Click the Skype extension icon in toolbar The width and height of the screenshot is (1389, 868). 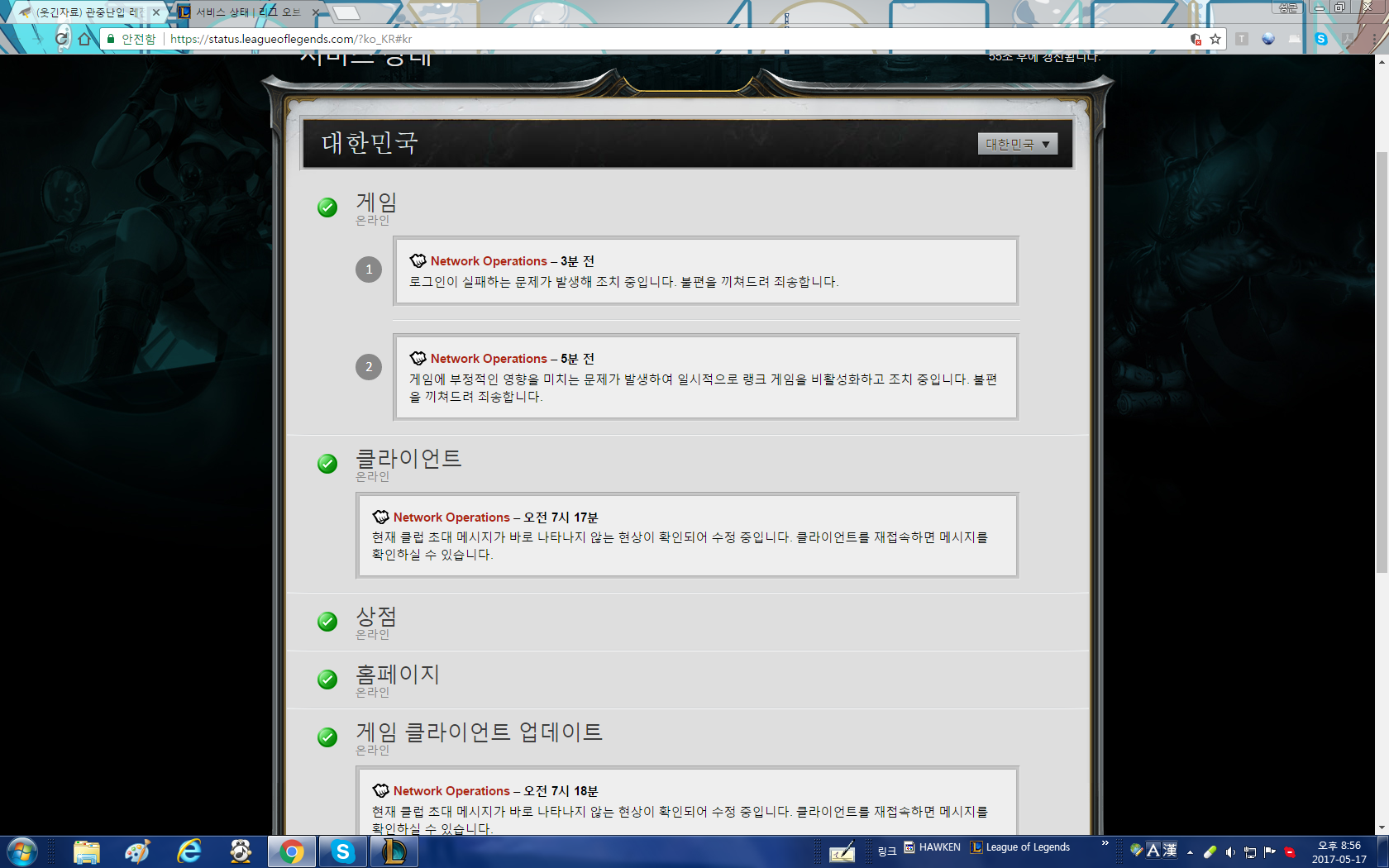[x=1321, y=39]
